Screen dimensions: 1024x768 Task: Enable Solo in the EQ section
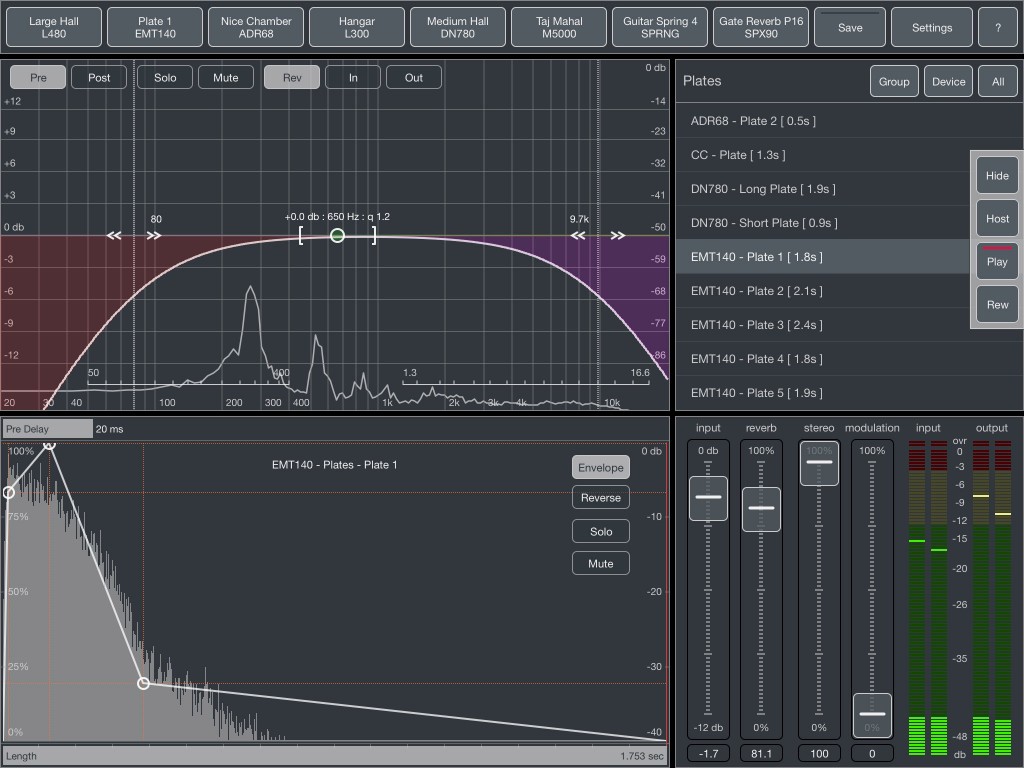tap(165, 77)
